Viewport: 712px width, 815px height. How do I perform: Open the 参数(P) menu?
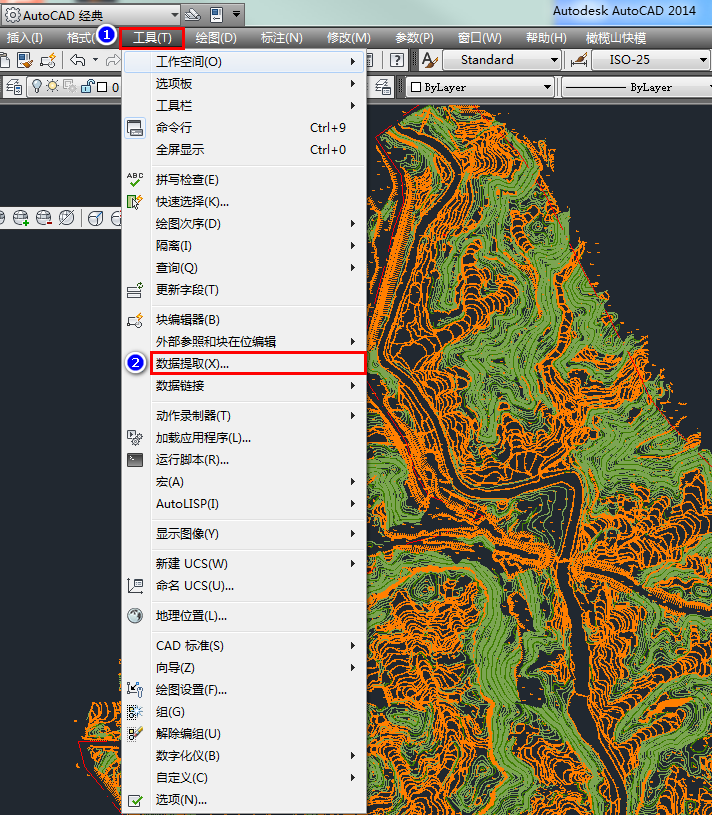pos(414,38)
